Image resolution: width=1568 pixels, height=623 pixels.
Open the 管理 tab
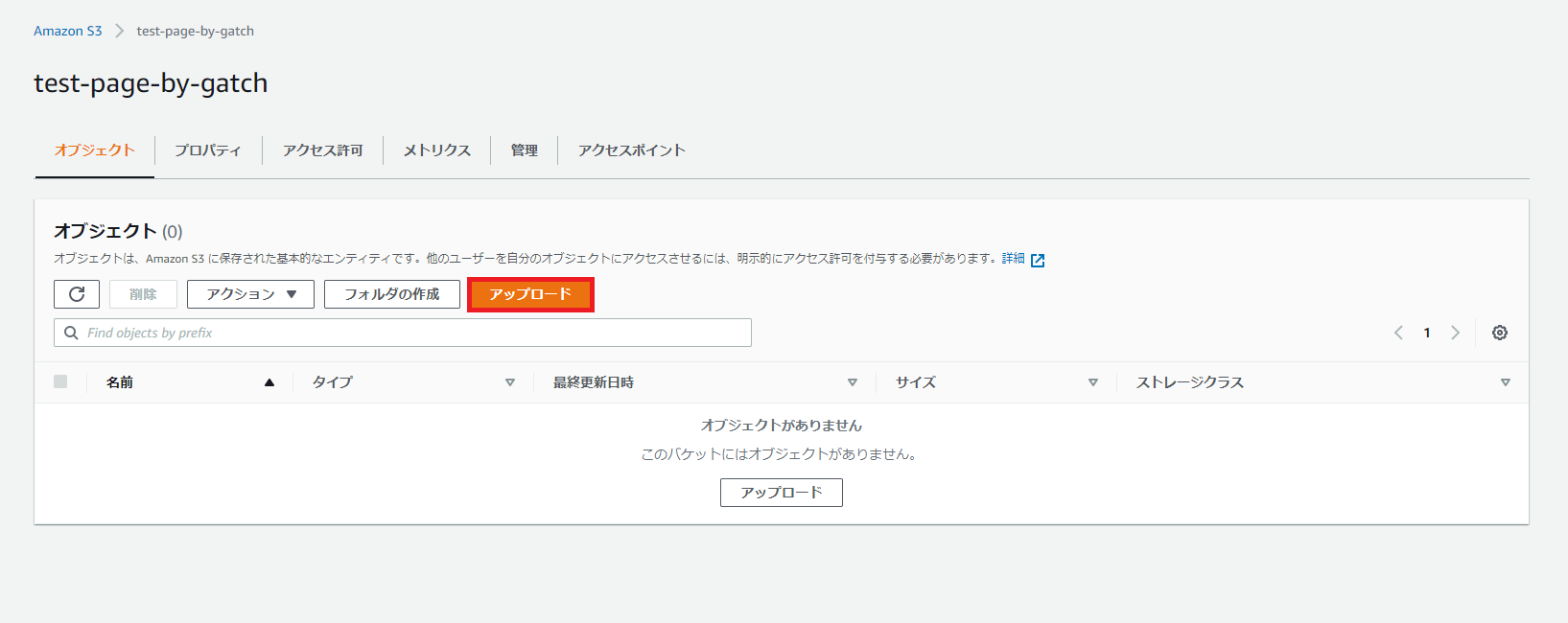[x=524, y=150]
